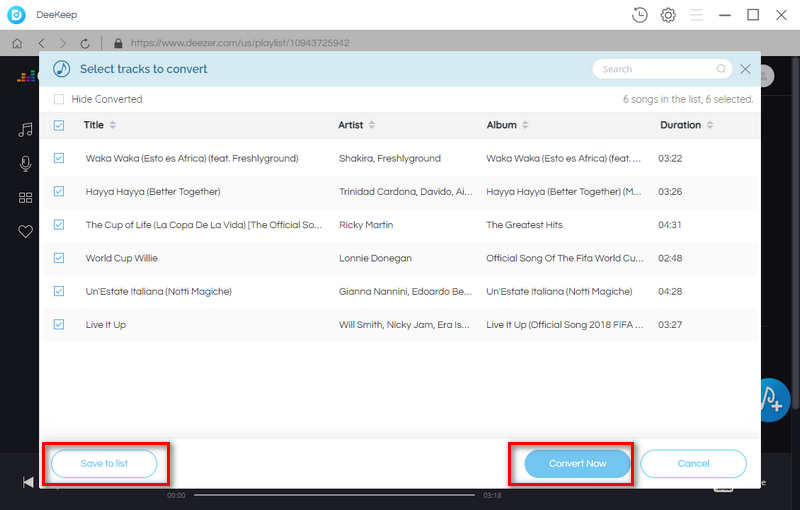
Task: Click the search magnifier icon
Action: (720, 69)
